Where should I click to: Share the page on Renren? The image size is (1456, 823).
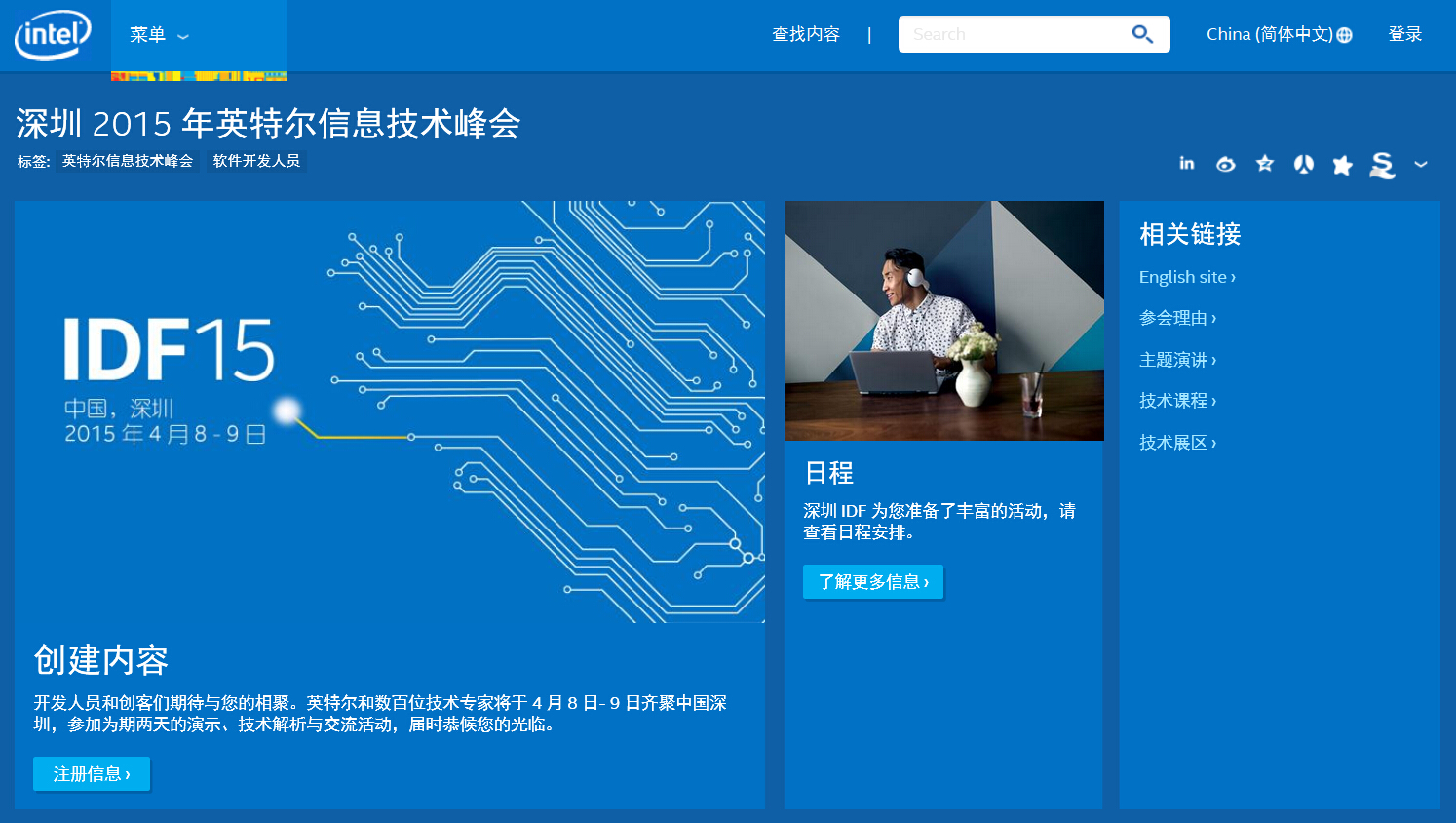coord(1303,164)
